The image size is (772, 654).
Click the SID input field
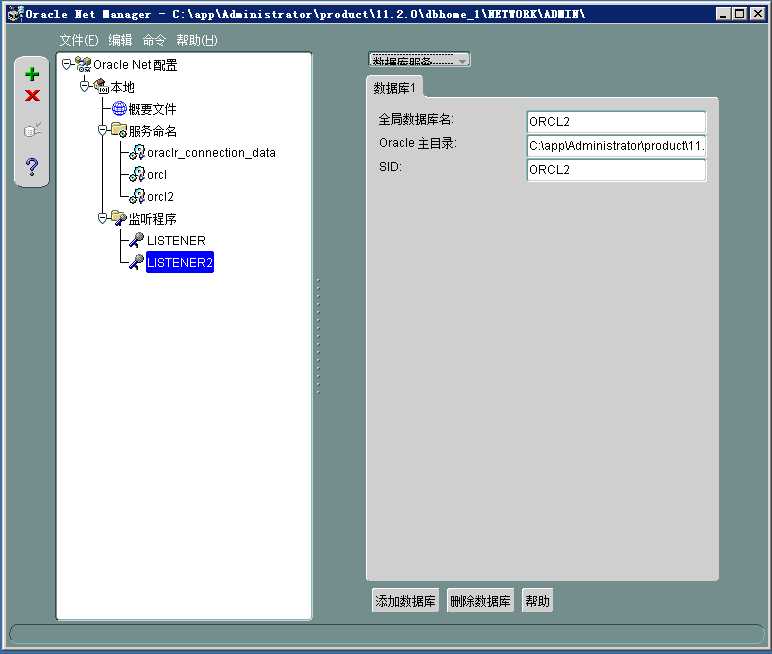[x=616, y=170]
